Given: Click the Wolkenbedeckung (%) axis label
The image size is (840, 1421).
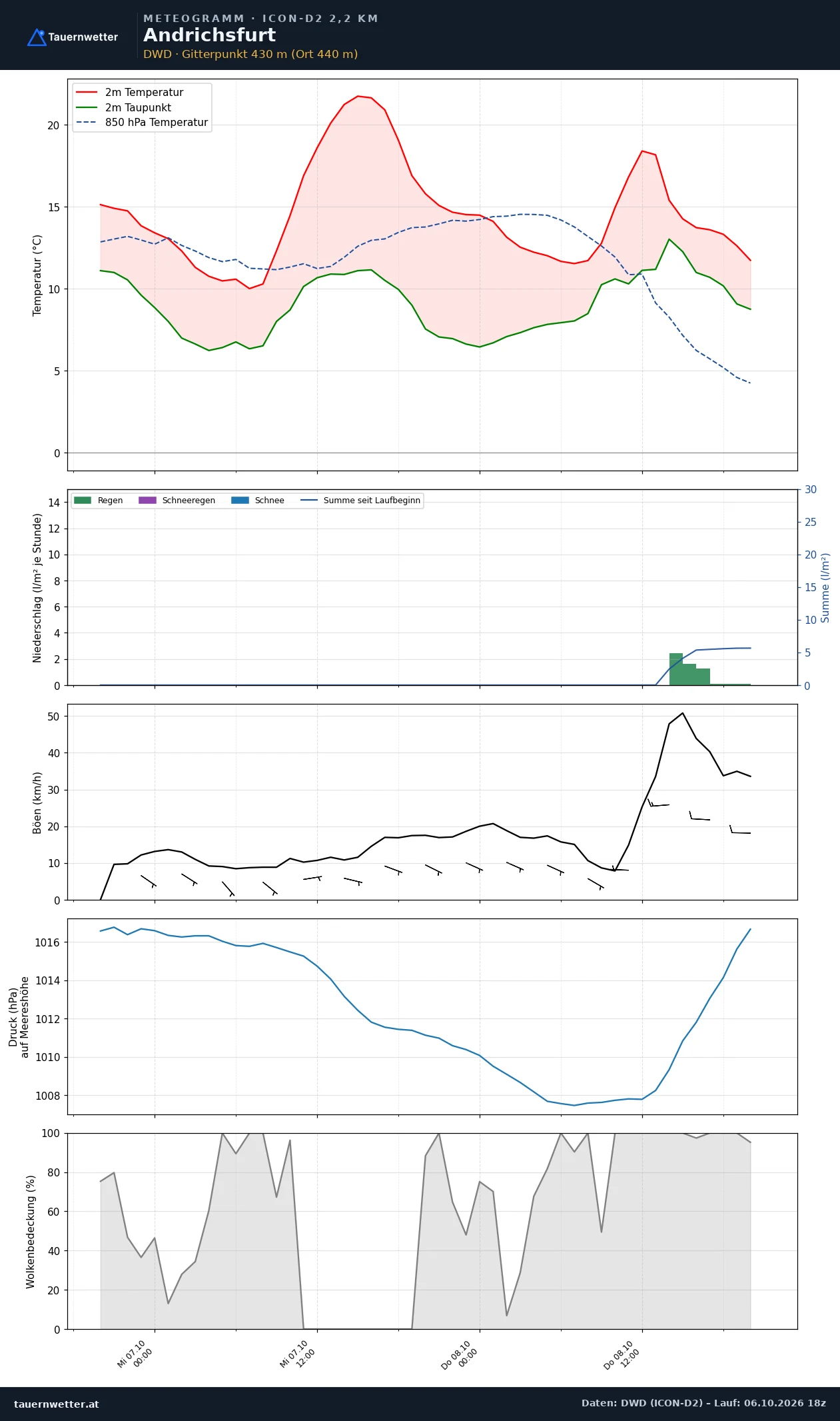Looking at the screenshot, I should [31, 1232].
